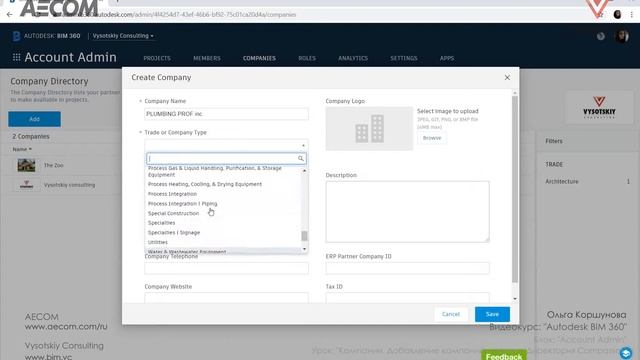The image size is (640, 360).
Task: Open the Apps tab
Action: [447, 58]
